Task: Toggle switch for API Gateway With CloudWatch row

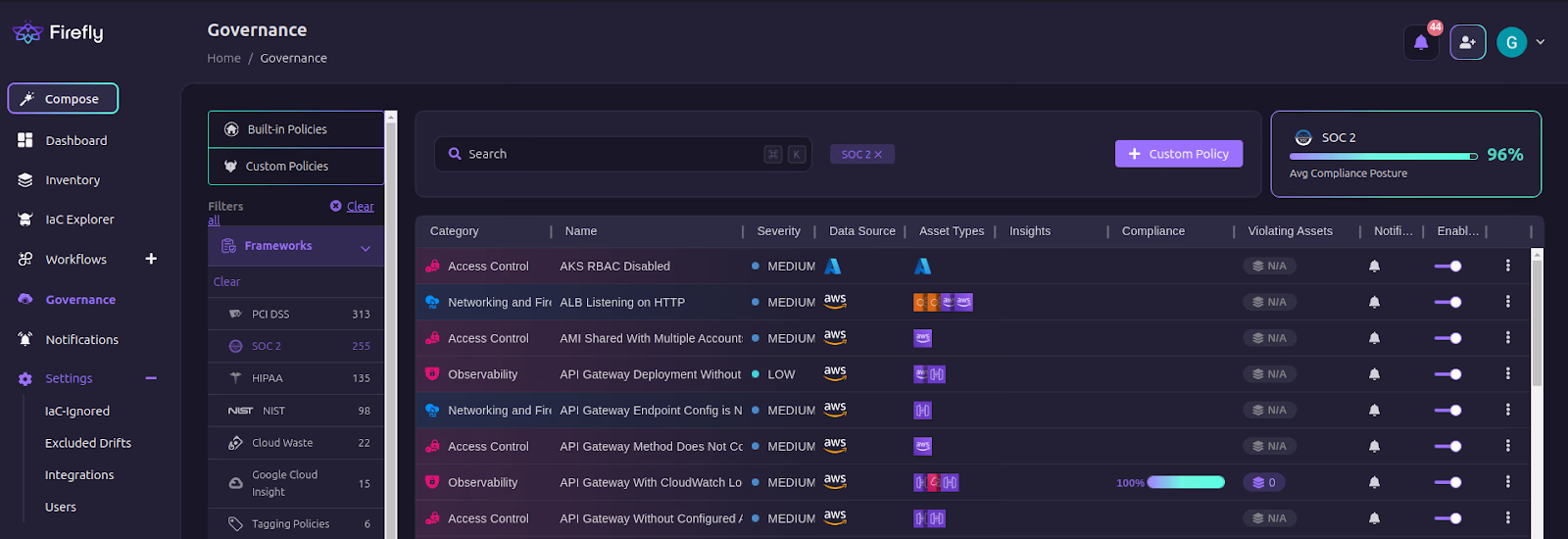Action: click(1448, 482)
